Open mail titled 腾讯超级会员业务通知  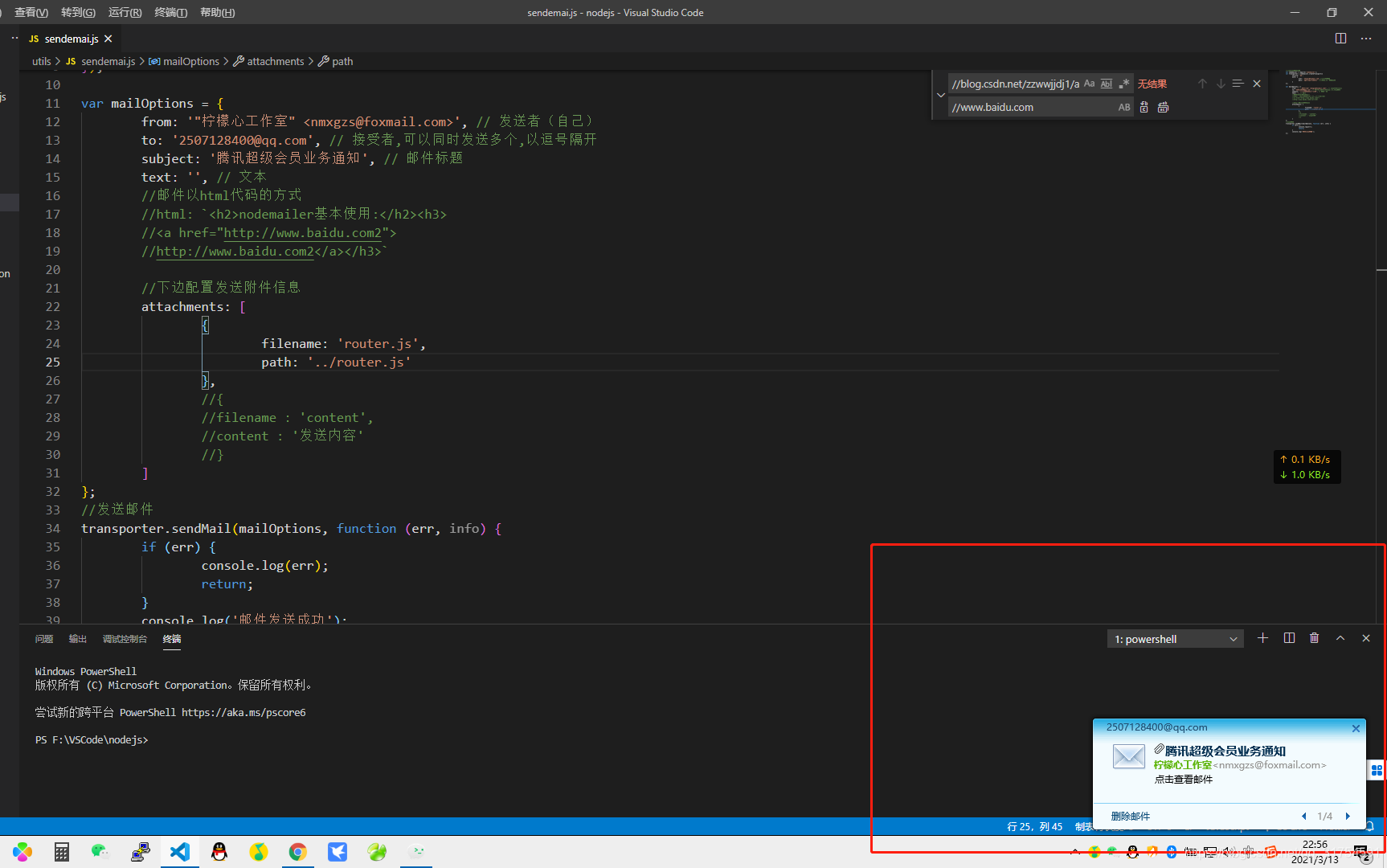tap(1225, 751)
